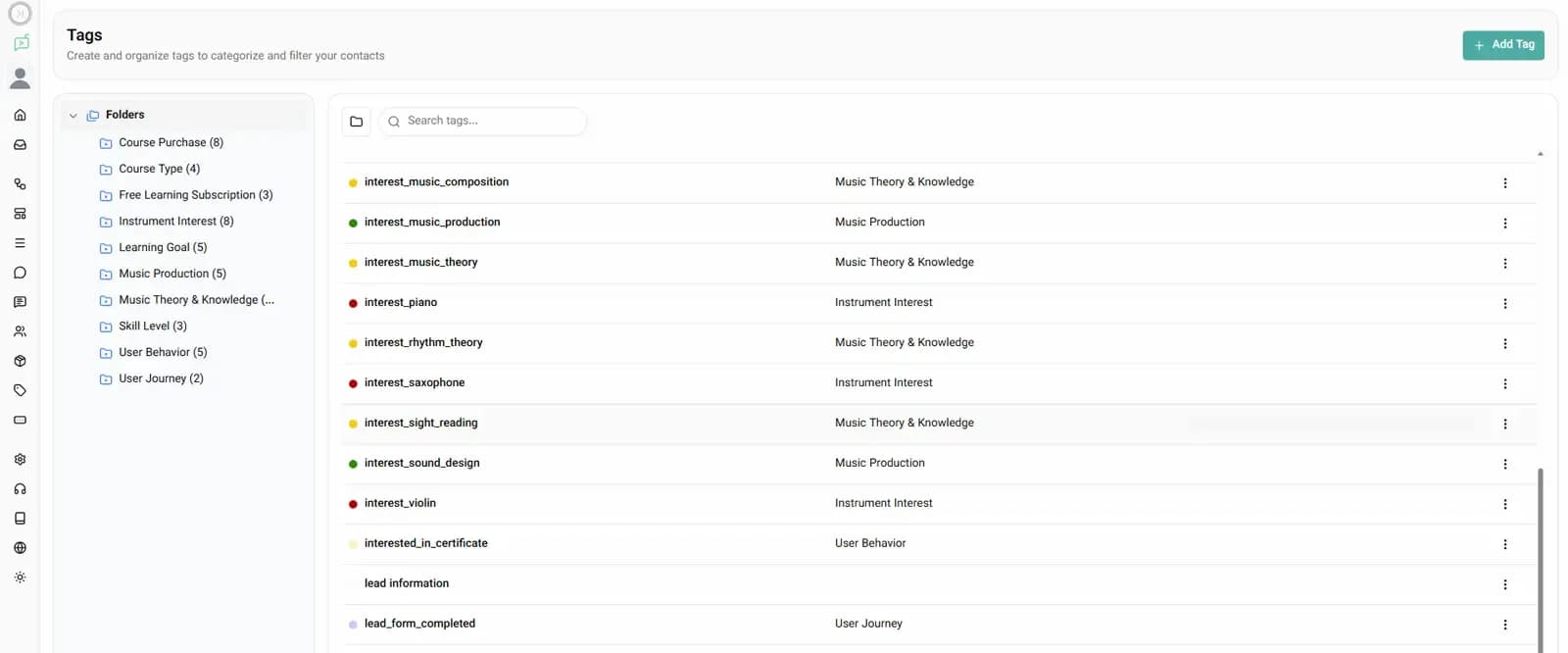Toggle the sun light-theme icon
The height and width of the screenshot is (653, 1568).
[20, 577]
